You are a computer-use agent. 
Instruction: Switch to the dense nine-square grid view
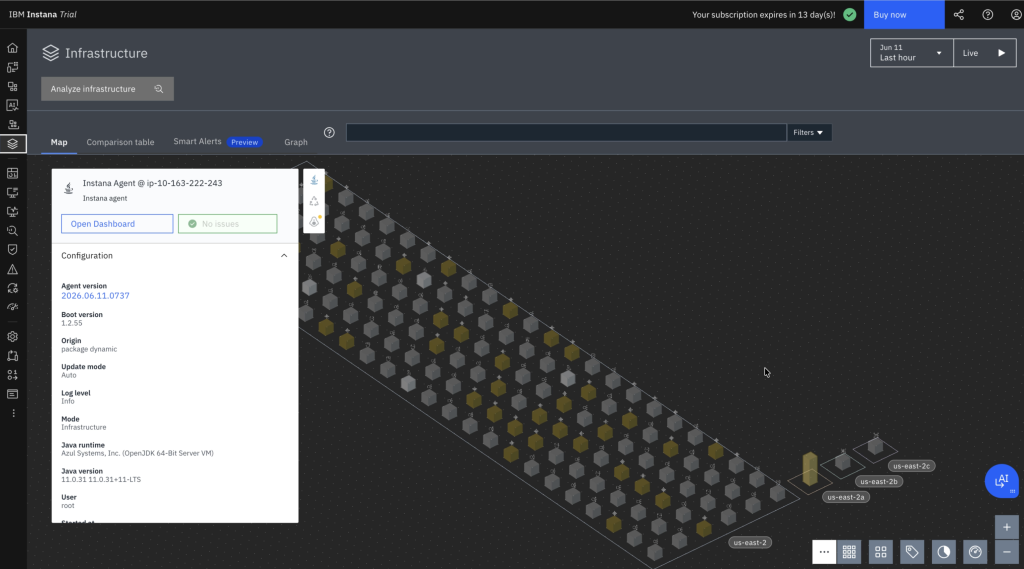tap(849, 552)
